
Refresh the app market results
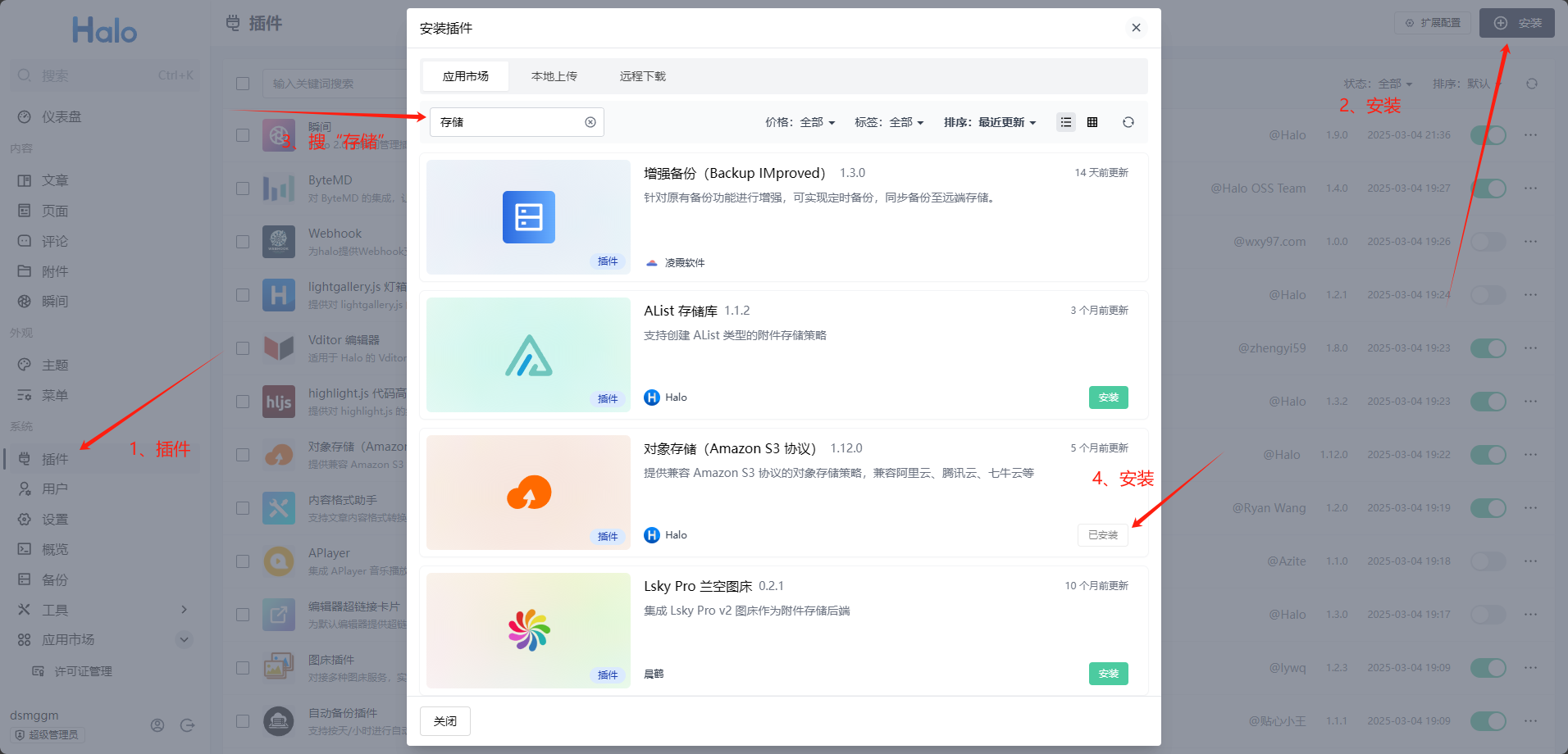1128,122
